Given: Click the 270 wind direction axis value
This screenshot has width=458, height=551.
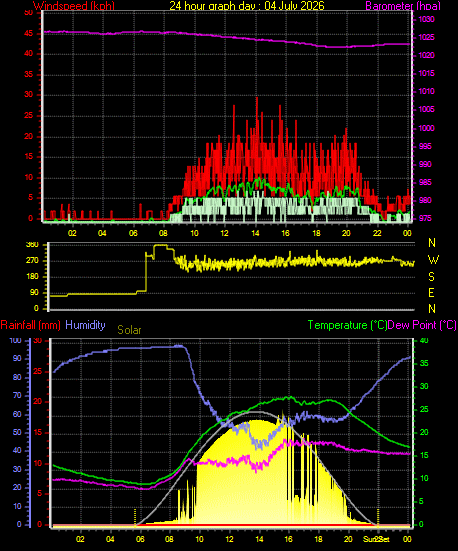Looking at the screenshot, I should (32, 261).
